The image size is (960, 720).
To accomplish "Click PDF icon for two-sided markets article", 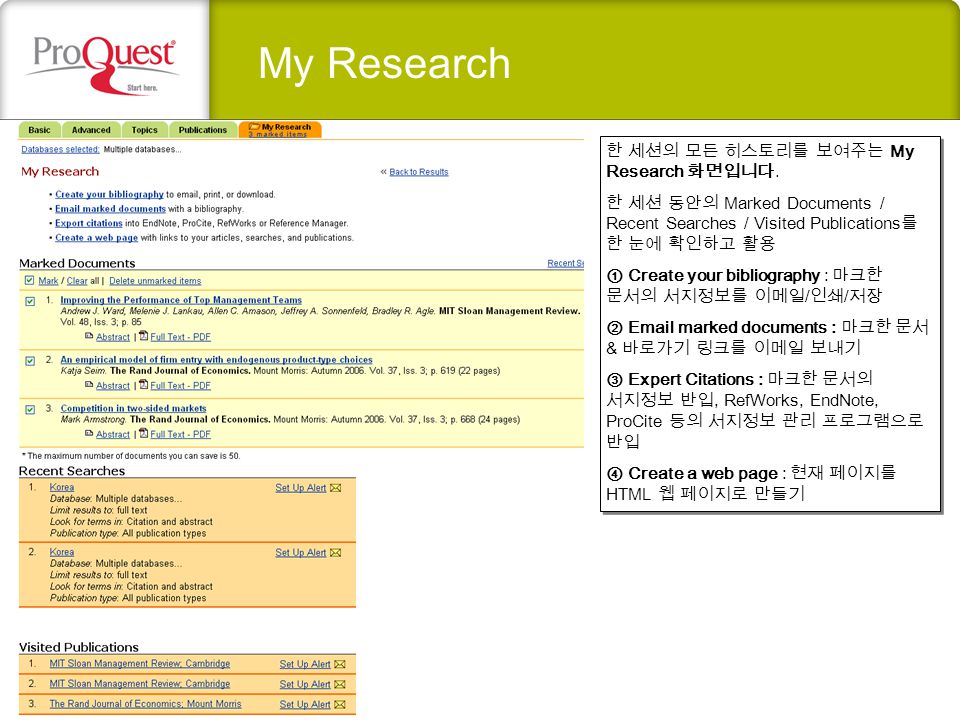I will click(143, 432).
